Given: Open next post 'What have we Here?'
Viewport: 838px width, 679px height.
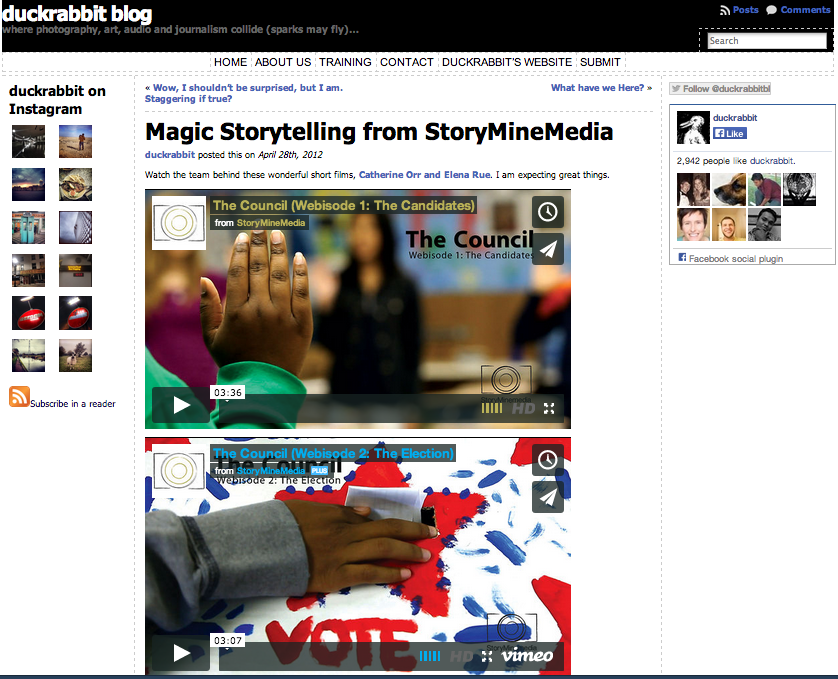Looking at the screenshot, I should pyautogui.click(x=598, y=88).
